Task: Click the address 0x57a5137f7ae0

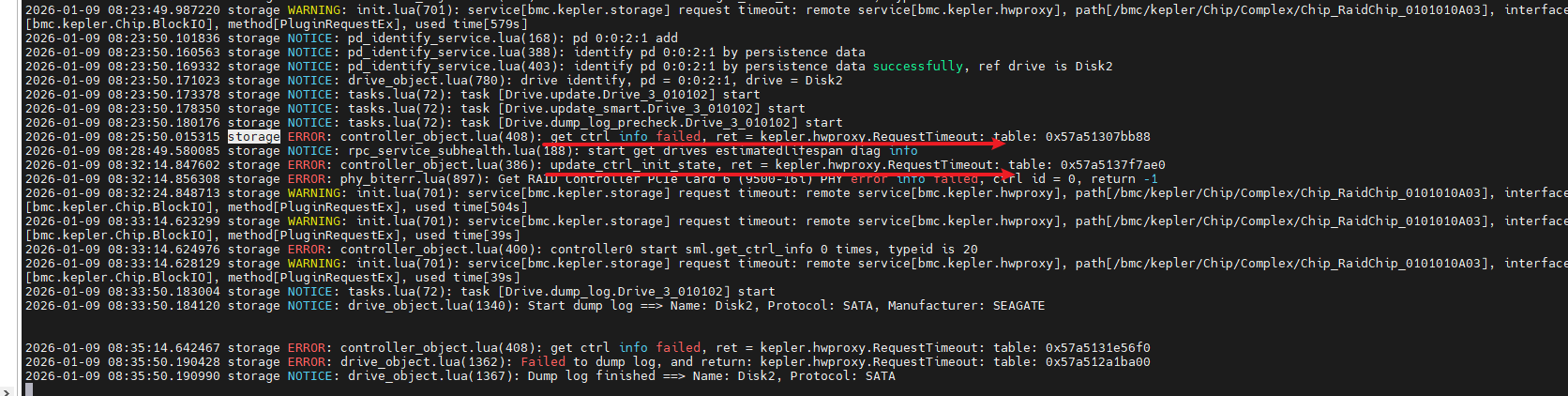Action: (1112, 165)
